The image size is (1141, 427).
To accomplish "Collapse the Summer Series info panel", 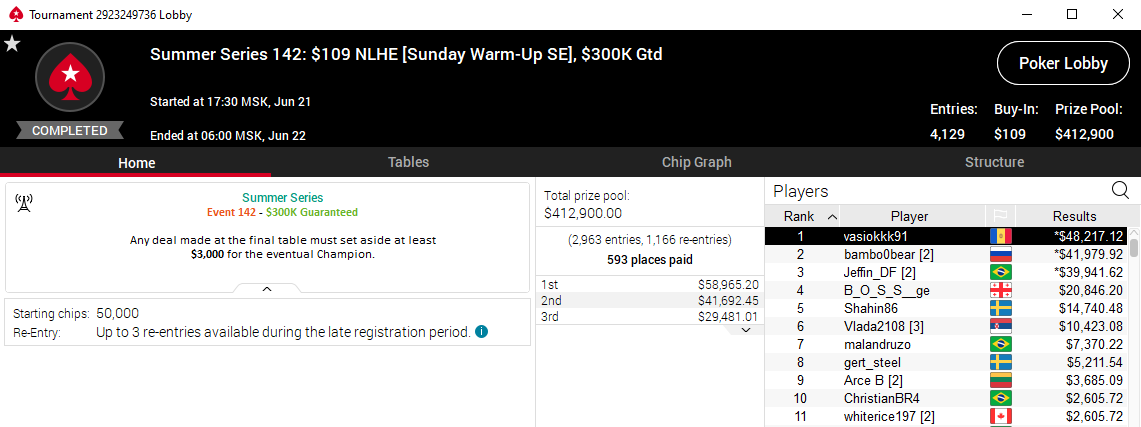I will pyautogui.click(x=267, y=288).
